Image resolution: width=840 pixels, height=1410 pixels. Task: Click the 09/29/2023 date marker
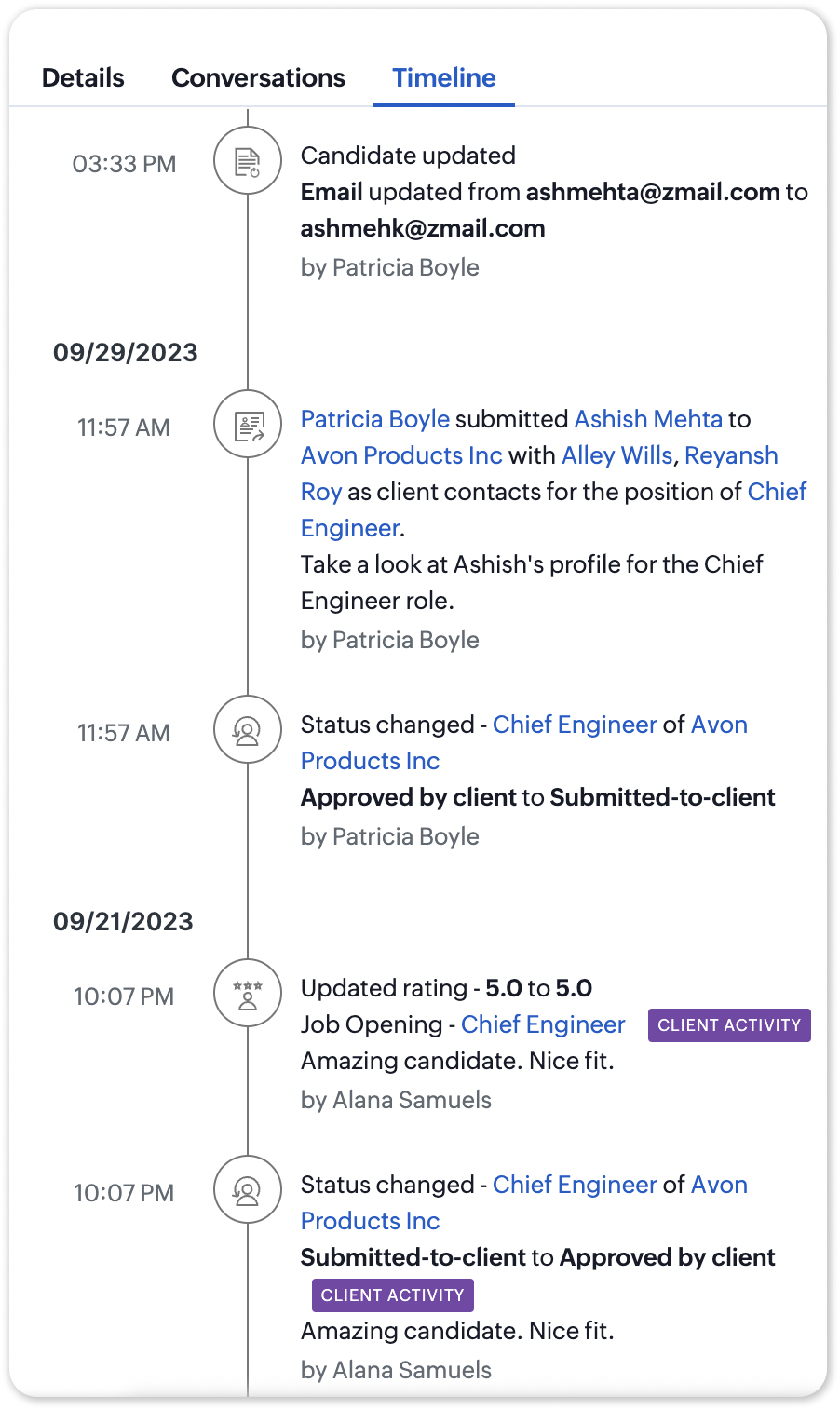[x=126, y=352]
